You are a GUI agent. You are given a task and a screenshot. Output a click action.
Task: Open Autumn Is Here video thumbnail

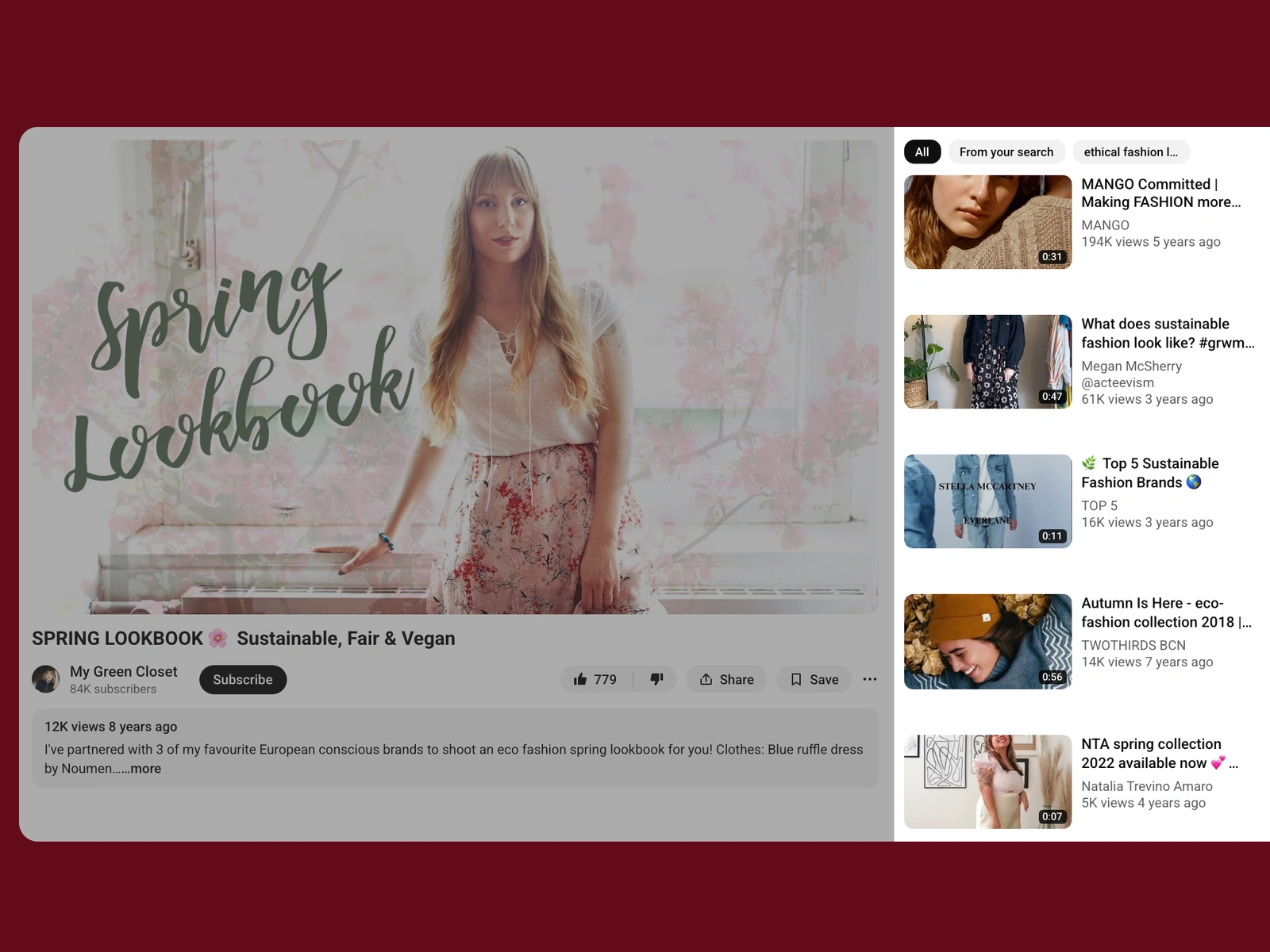coord(987,641)
